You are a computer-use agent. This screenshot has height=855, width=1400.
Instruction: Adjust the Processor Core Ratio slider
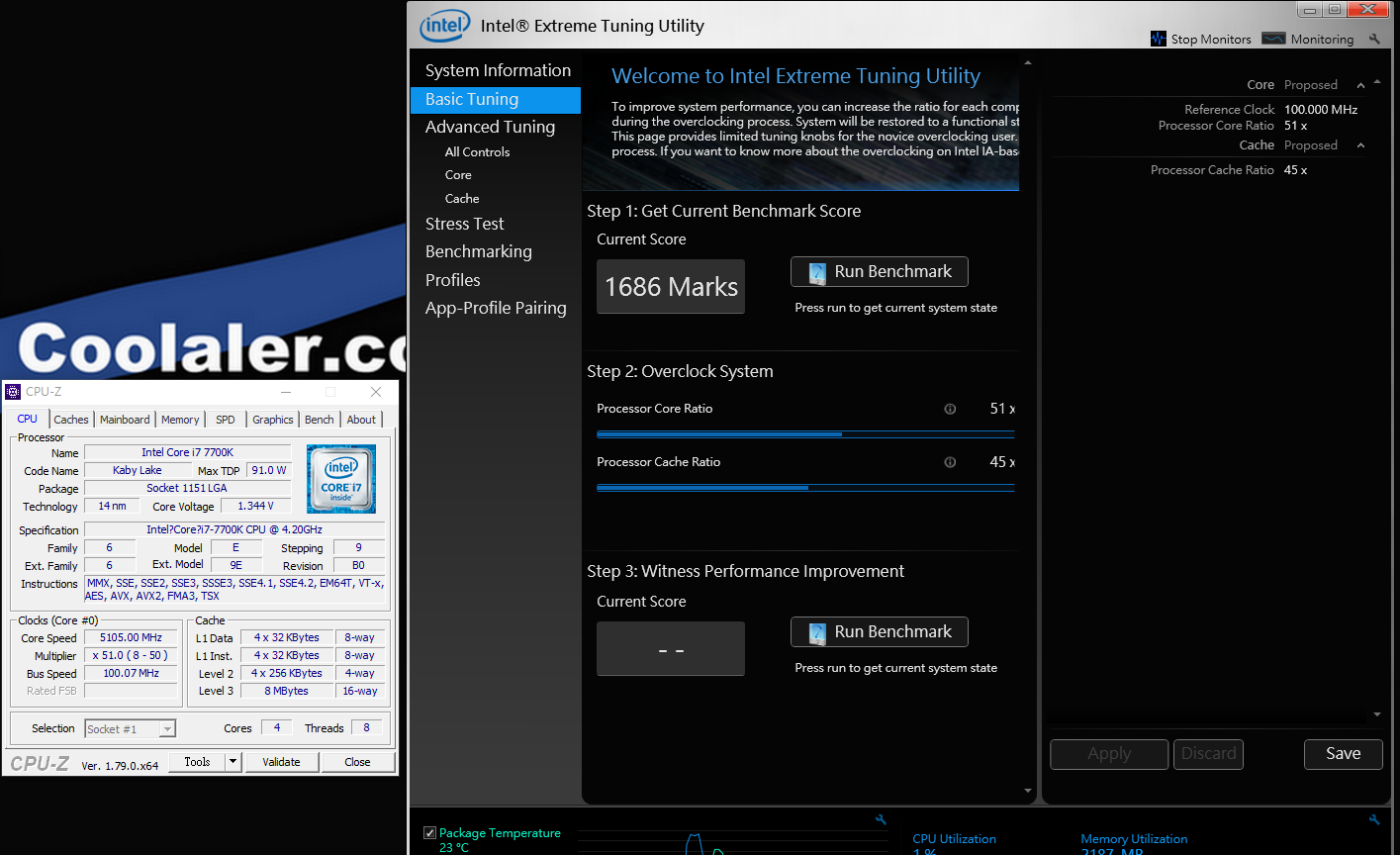(805, 434)
